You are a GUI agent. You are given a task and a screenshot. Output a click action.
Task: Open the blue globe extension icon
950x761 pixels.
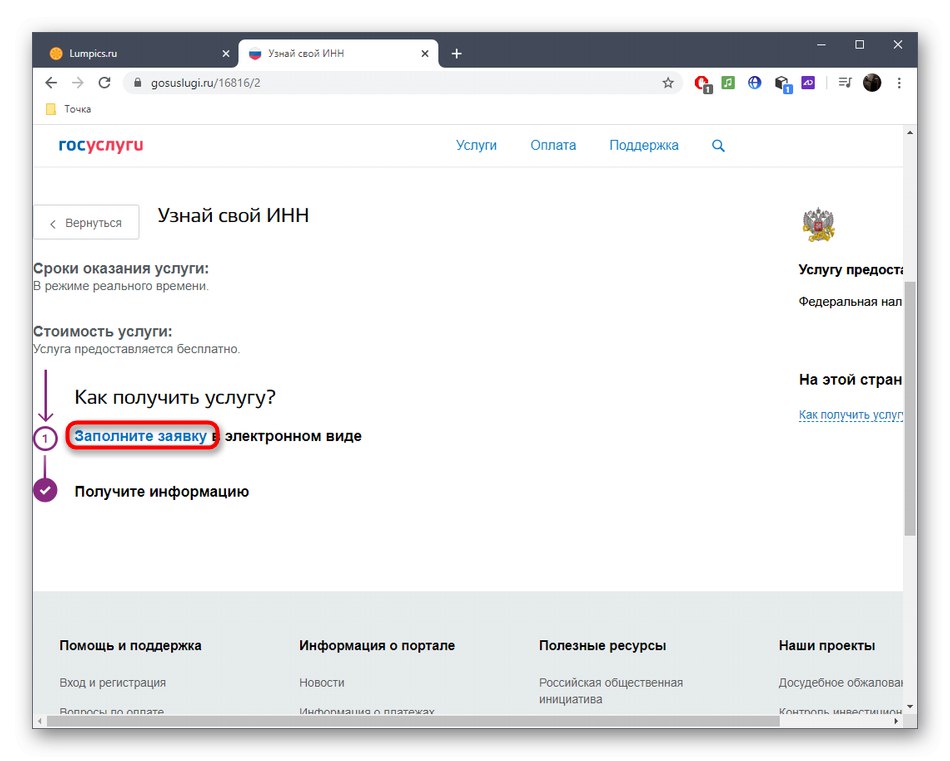click(754, 82)
